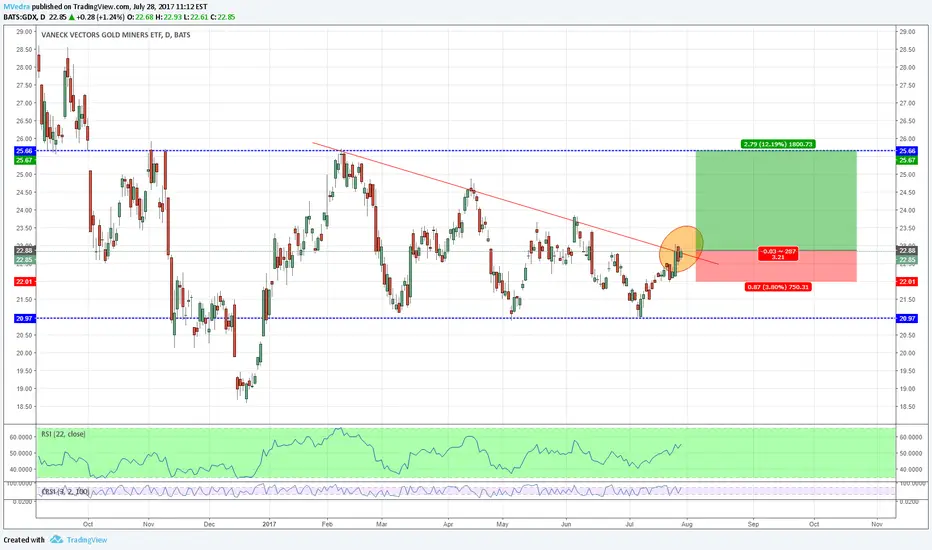Click the O:22.68 open value

(x=140, y=17)
